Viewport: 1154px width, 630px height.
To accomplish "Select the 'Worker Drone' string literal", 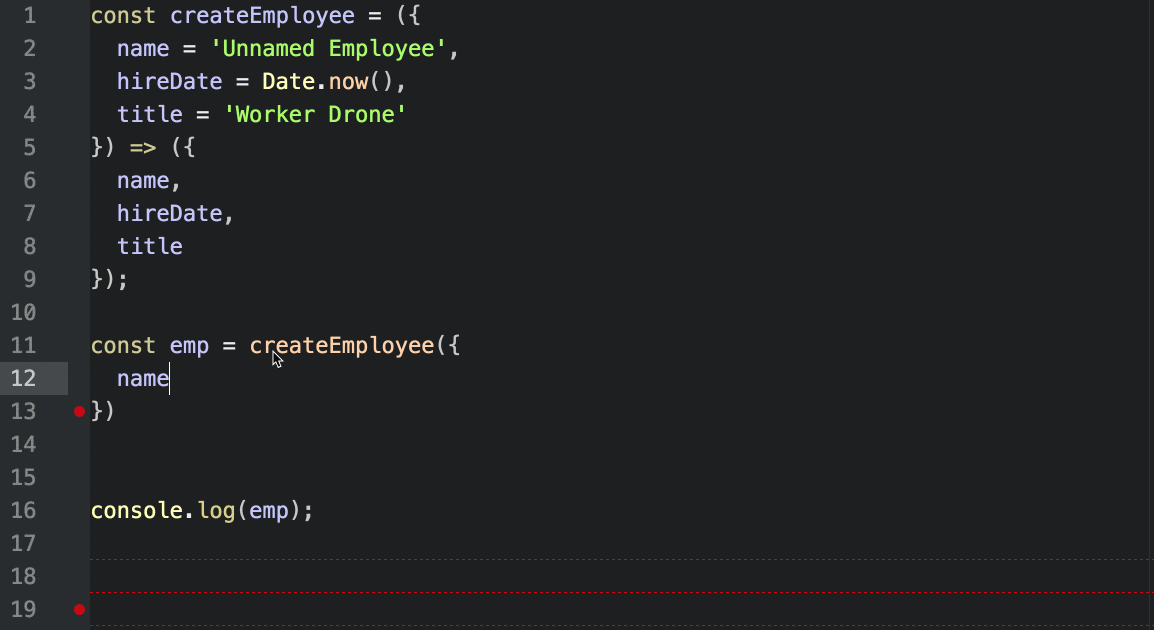I will (x=316, y=114).
